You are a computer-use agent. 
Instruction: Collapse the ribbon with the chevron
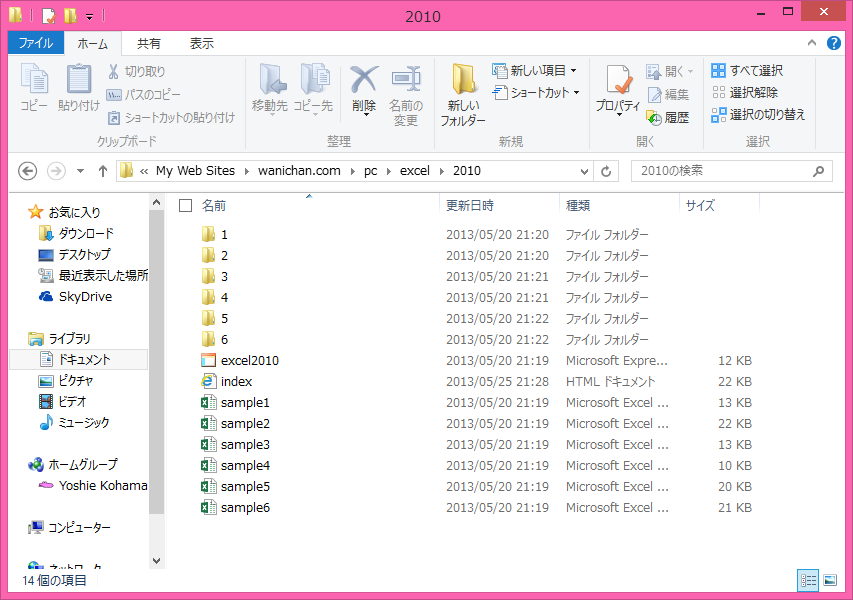tap(812, 42)
